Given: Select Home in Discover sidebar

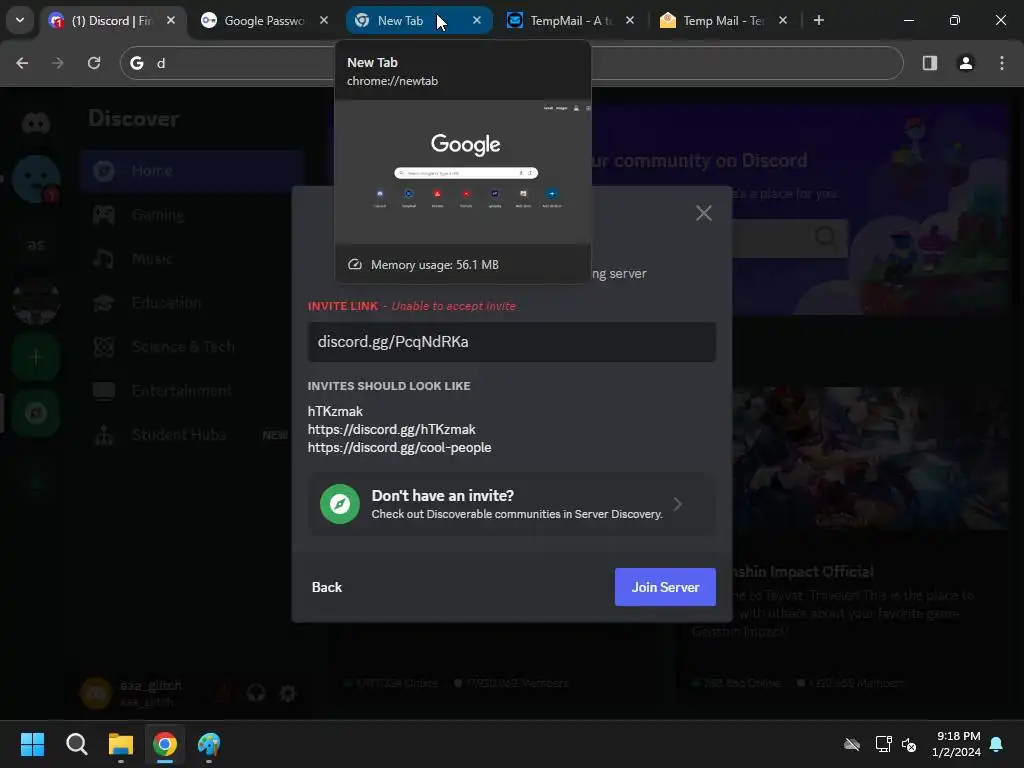Looking at the screenshot, I should pos(193,171).
